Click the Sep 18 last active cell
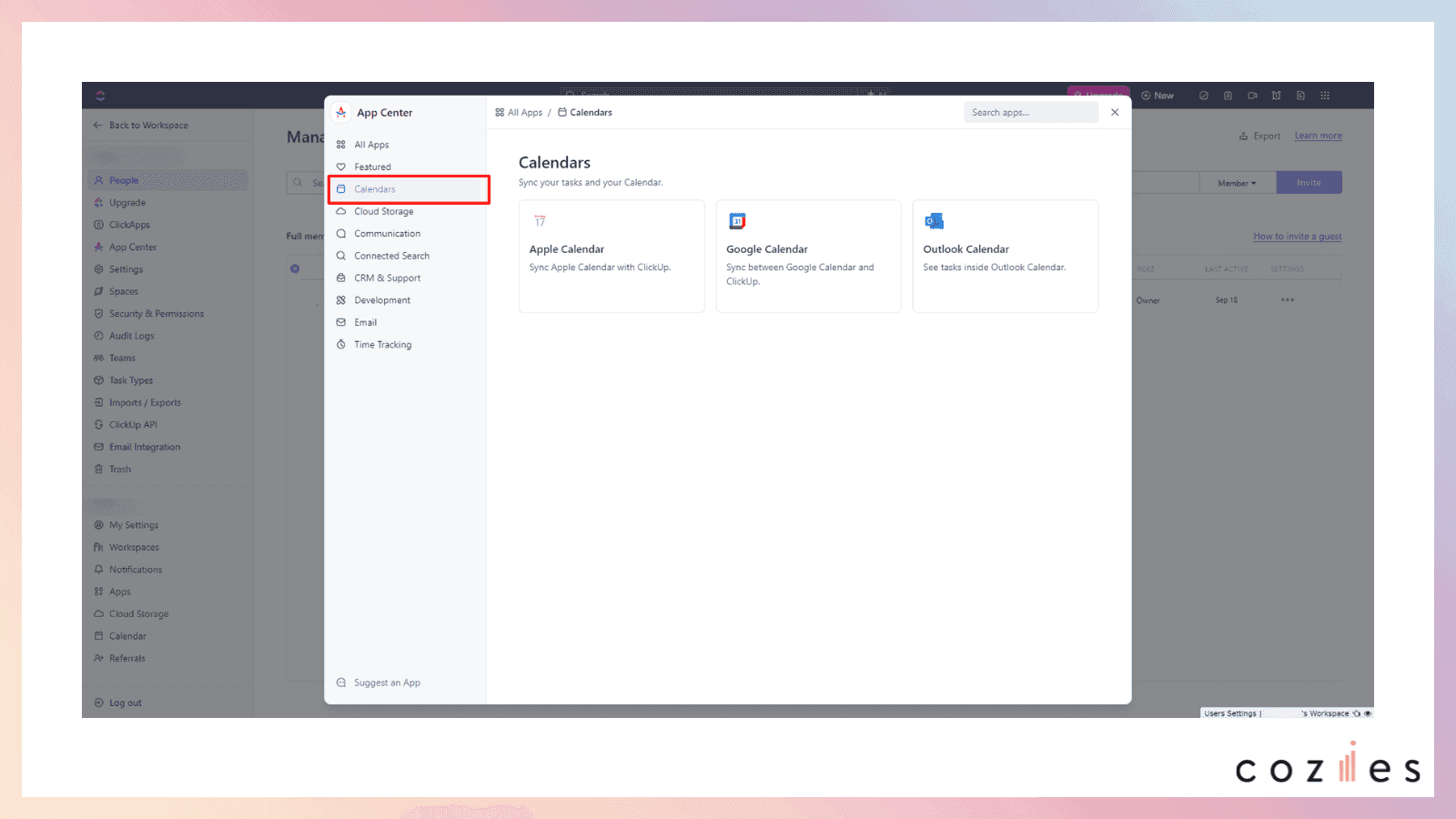 [1227, 300]
